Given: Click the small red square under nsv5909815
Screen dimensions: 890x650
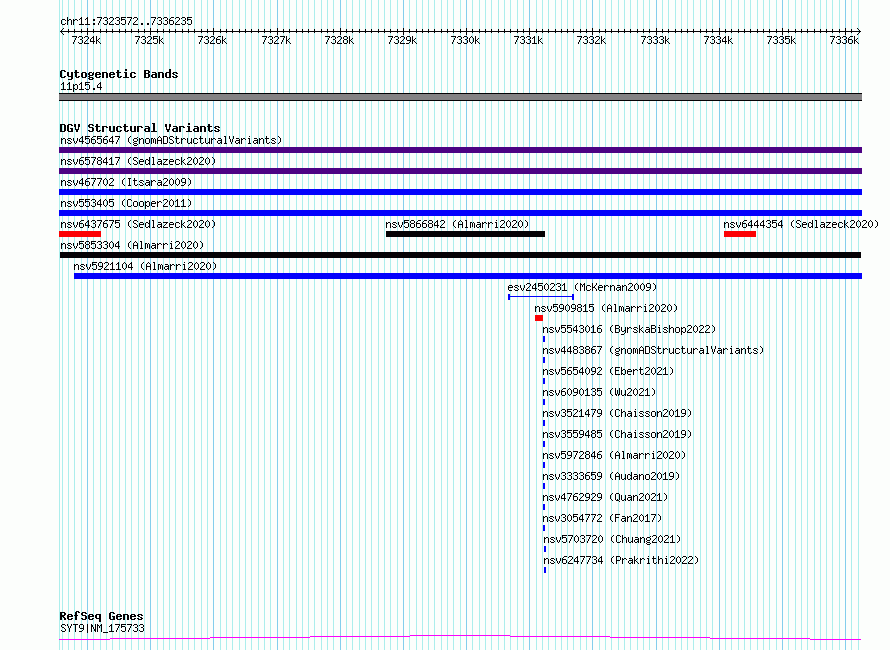Looking at the screenshot, I should [x=539, y=318].
